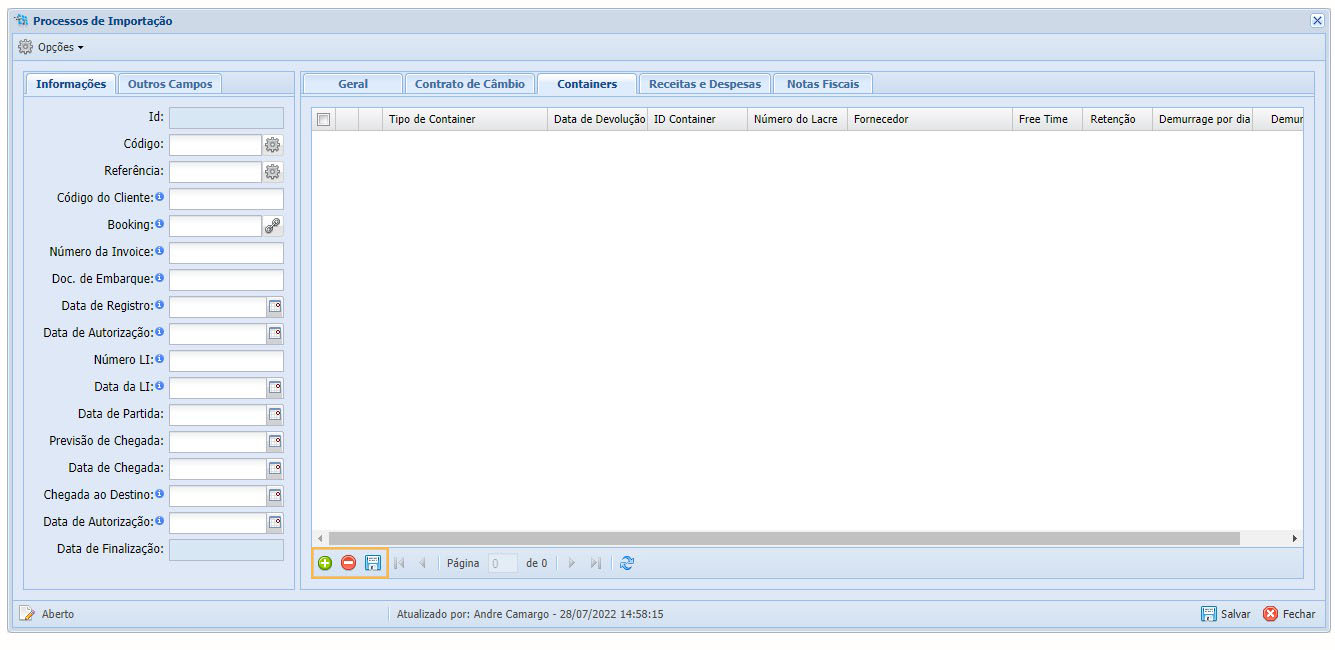Click info icon next to Número LI
1335x650 pixels.
[160, 359]
